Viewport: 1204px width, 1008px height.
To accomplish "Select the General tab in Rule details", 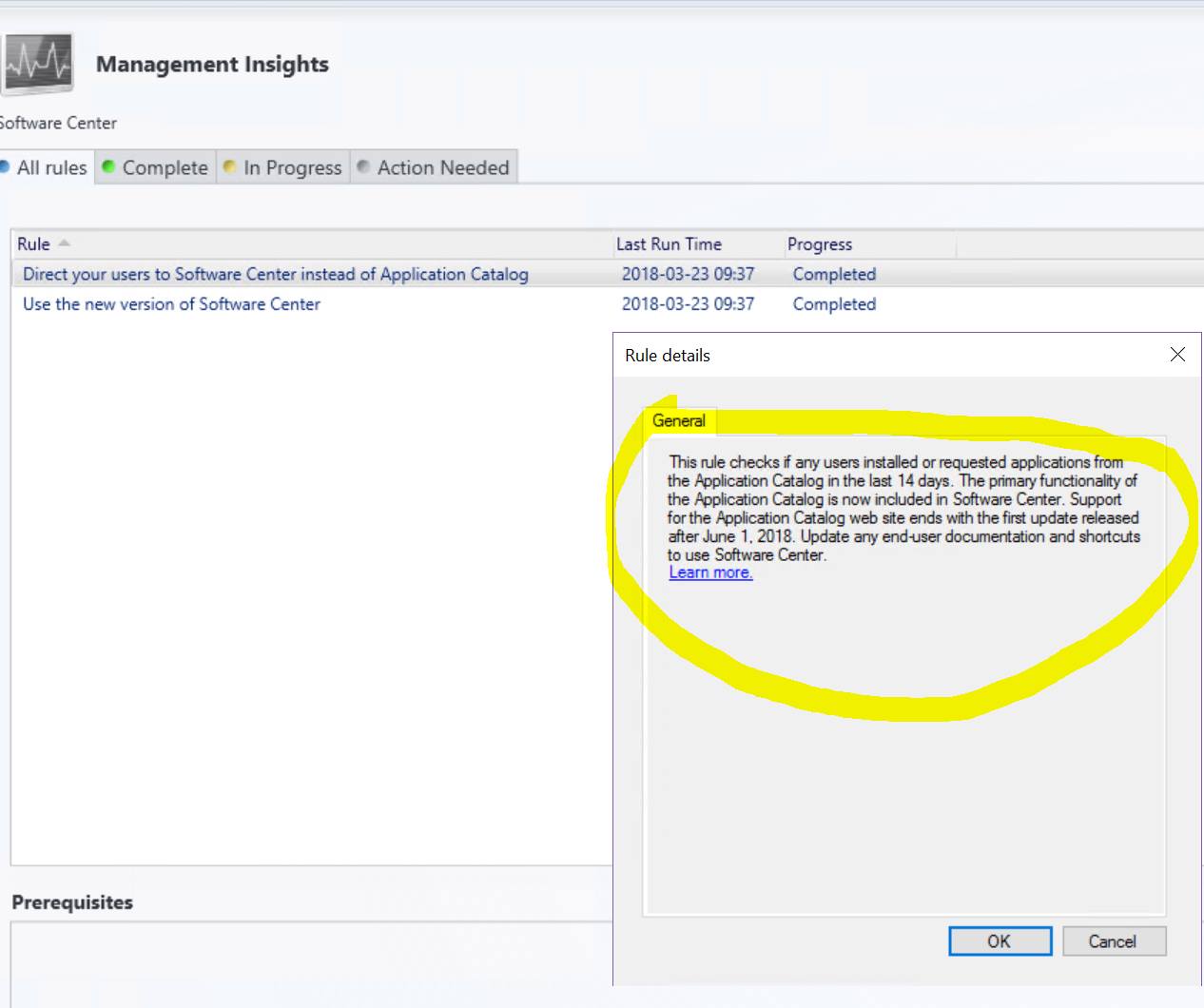I will coord(679,420).
